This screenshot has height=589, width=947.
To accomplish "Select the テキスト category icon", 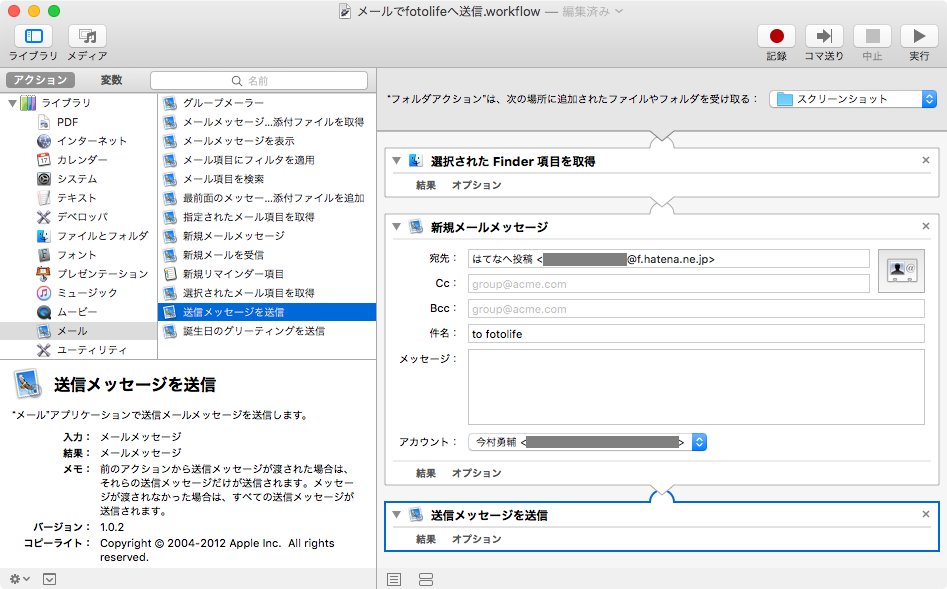I will coord(43,198).
